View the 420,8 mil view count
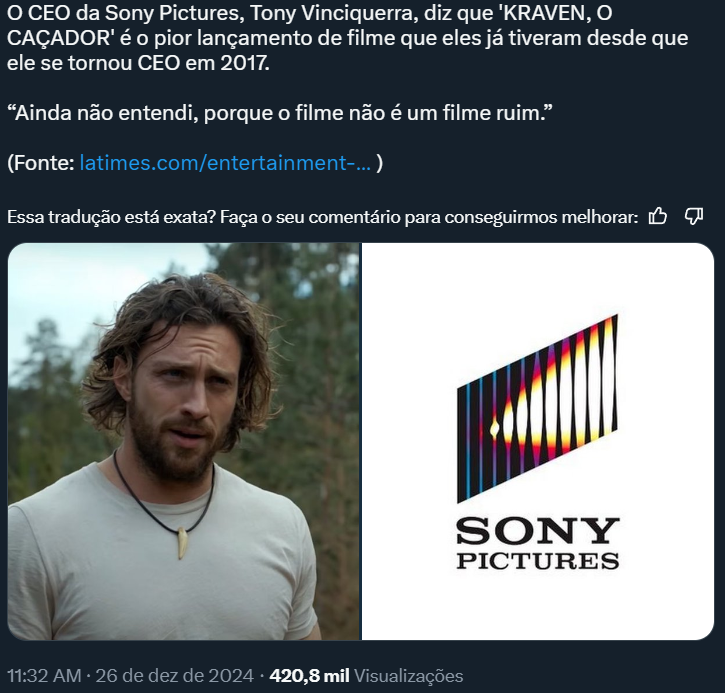725x693 pixels. click(x=309, y=675)
